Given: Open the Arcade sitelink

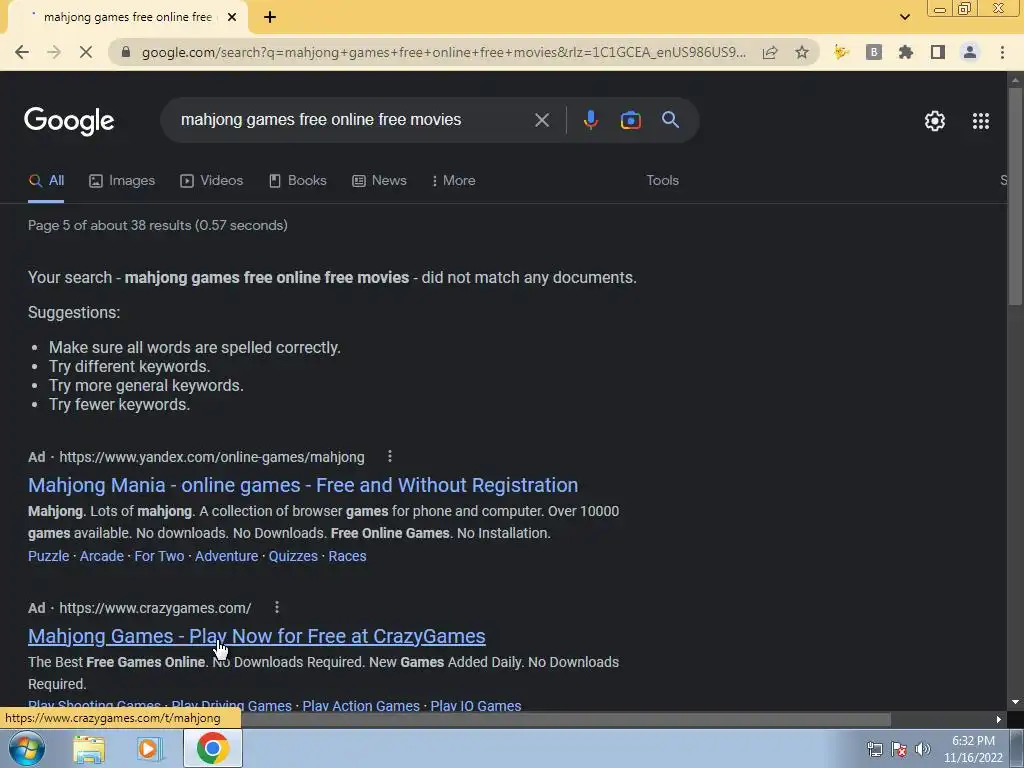Looking at the screenshot, I should click(101, 556).
